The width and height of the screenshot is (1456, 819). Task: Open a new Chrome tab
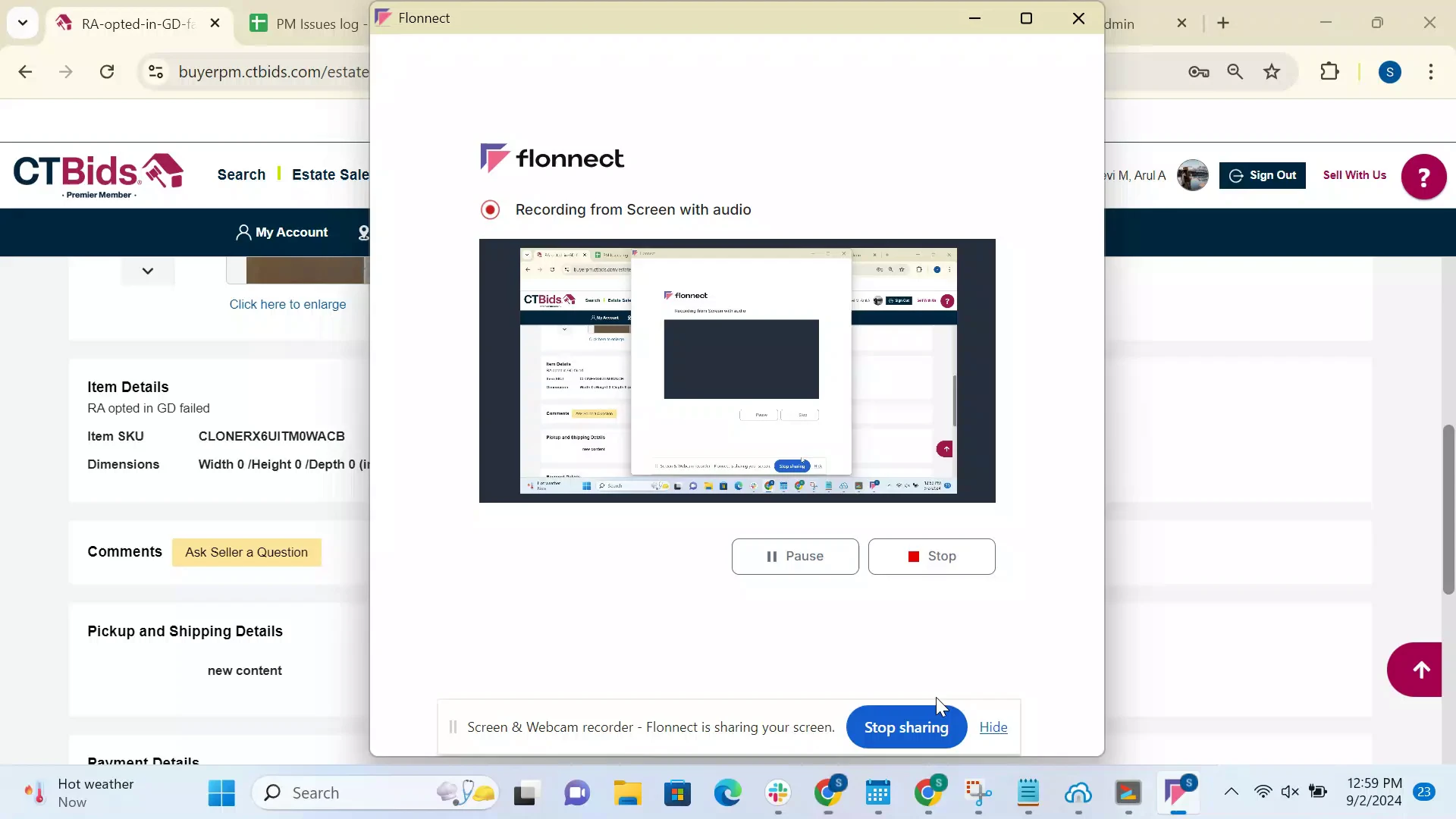1223,24
